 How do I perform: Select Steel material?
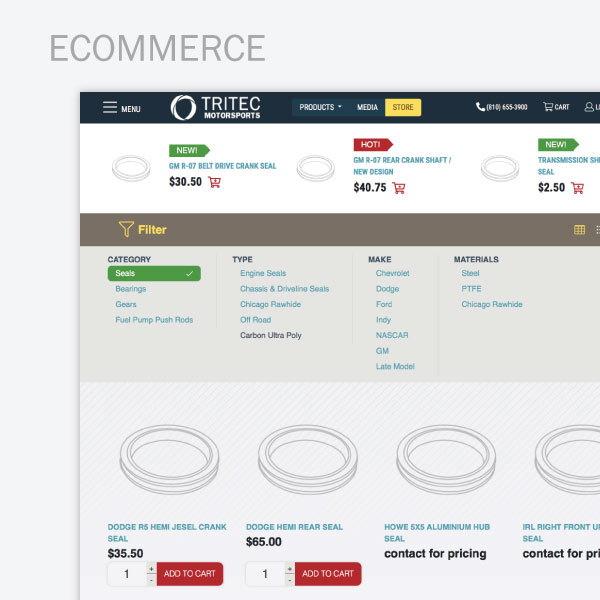pyautogui.click(x=470, y=273)
